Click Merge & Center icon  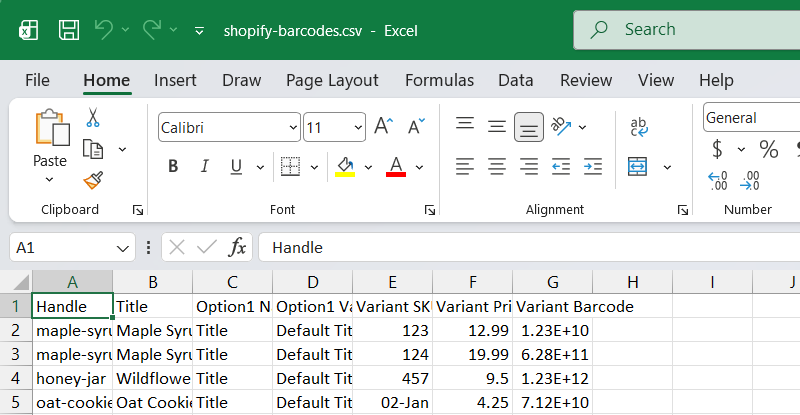pyautogui.click(x=638, y=166)
